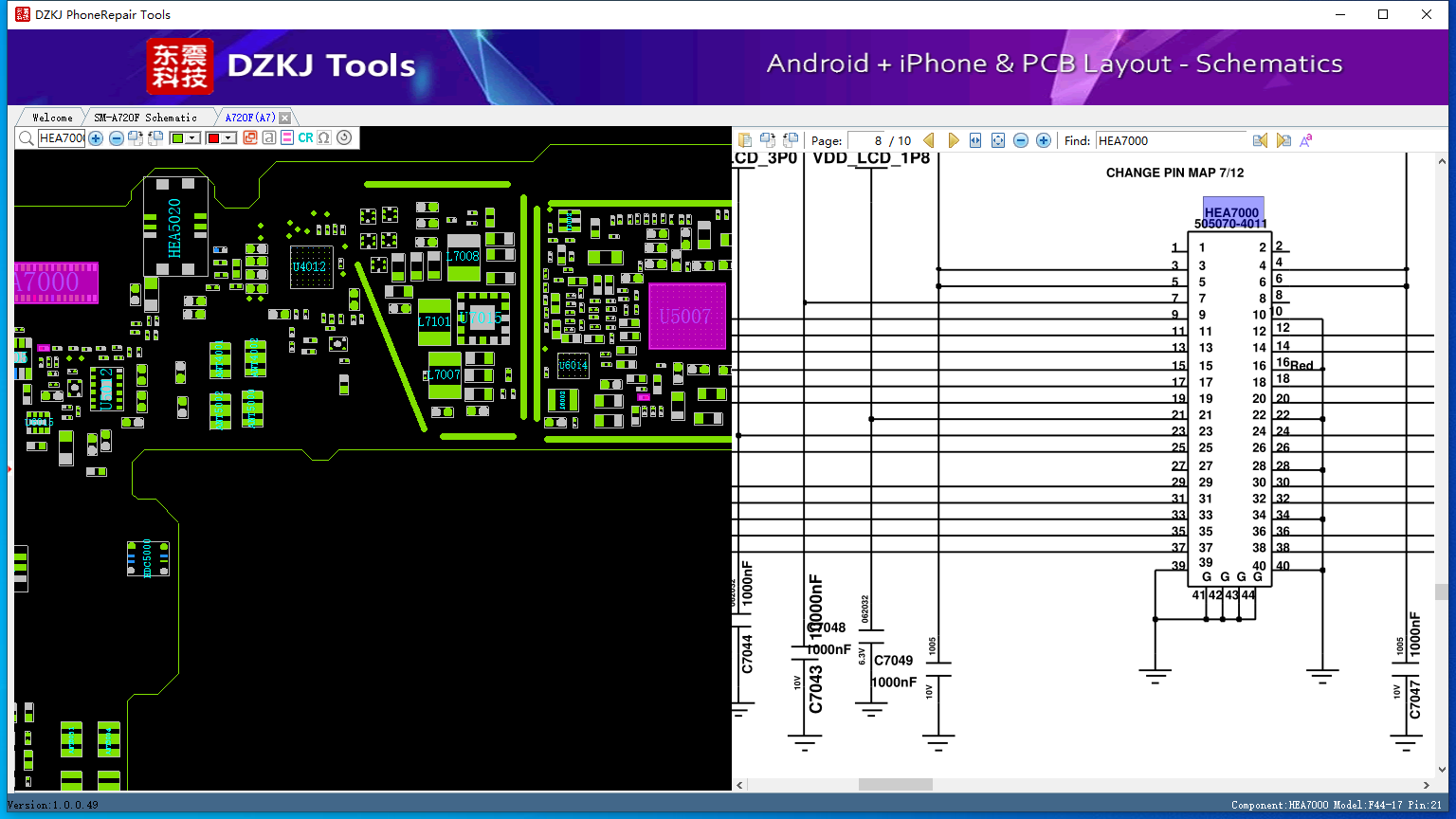The width and height of the screenshot is (1456, 819).
Task: Open the SM-A720F Schematic tab
Action: coord(145,118)
